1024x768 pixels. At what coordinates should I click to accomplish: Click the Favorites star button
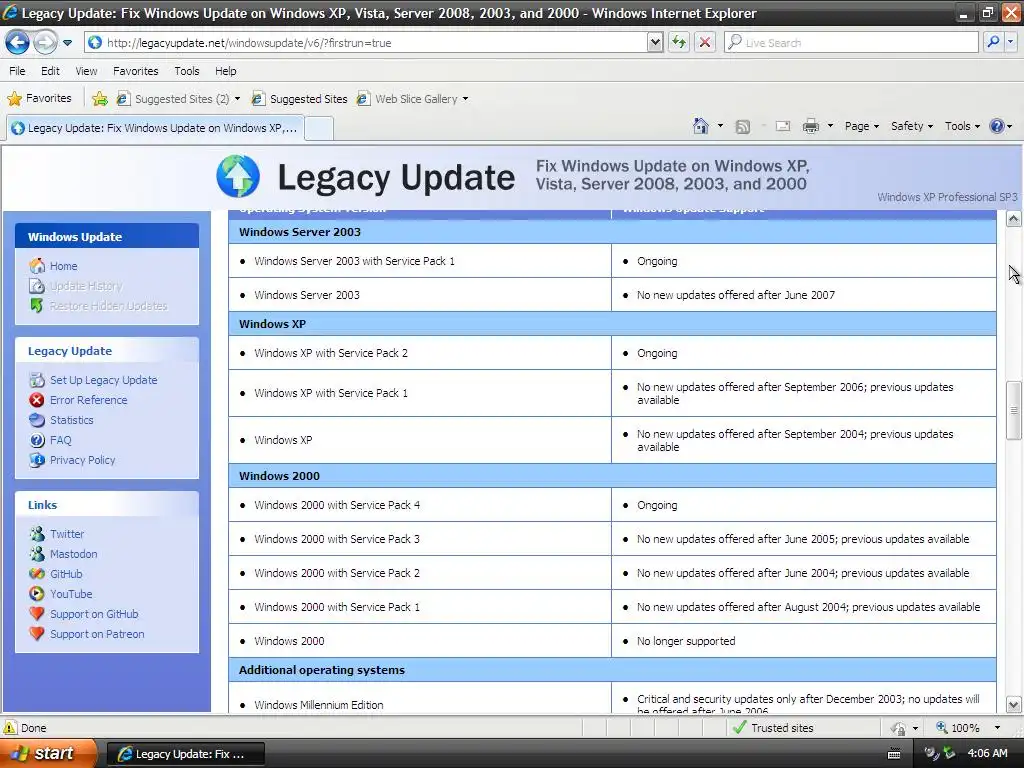(39, 99)
